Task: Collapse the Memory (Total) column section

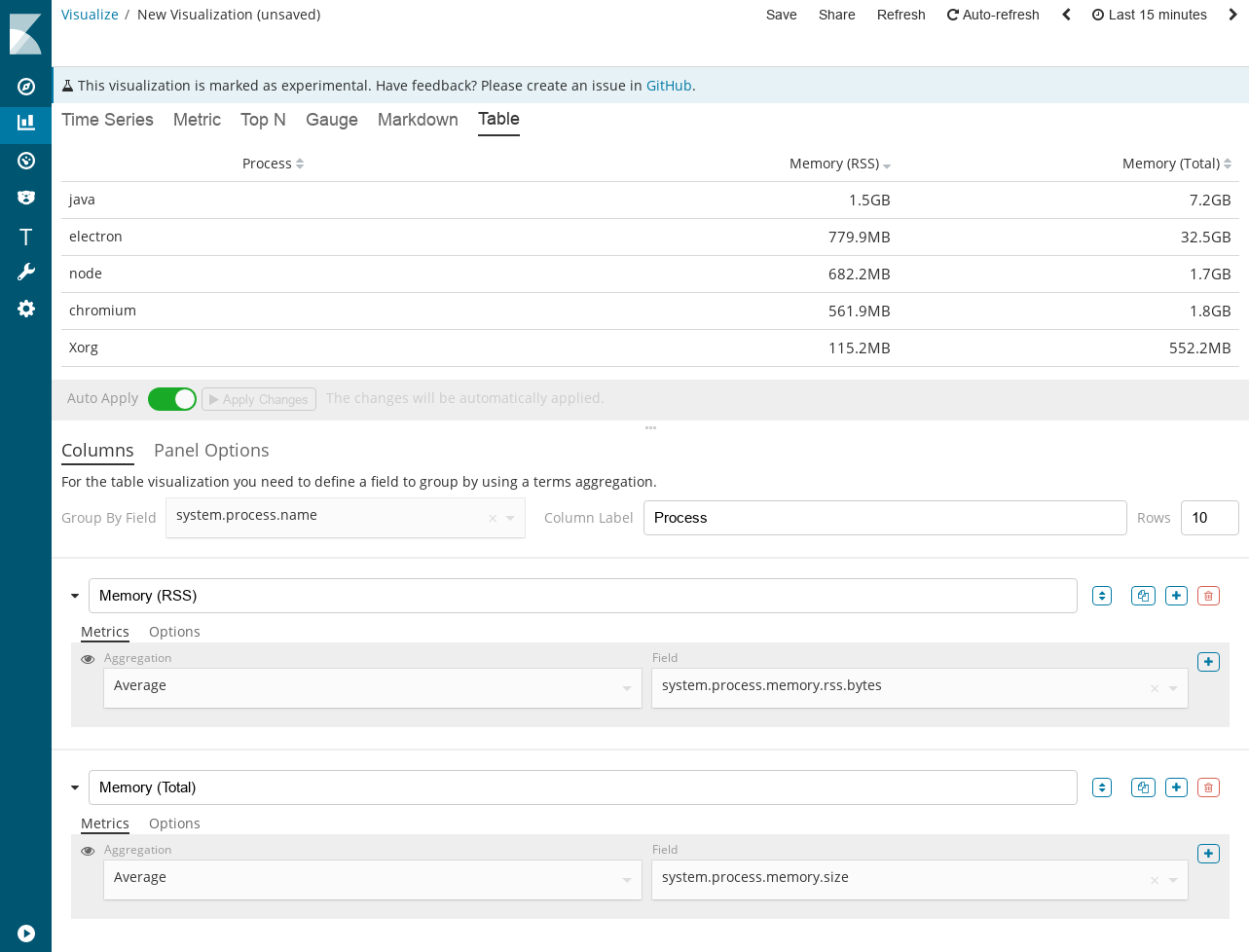Action: 75,787
